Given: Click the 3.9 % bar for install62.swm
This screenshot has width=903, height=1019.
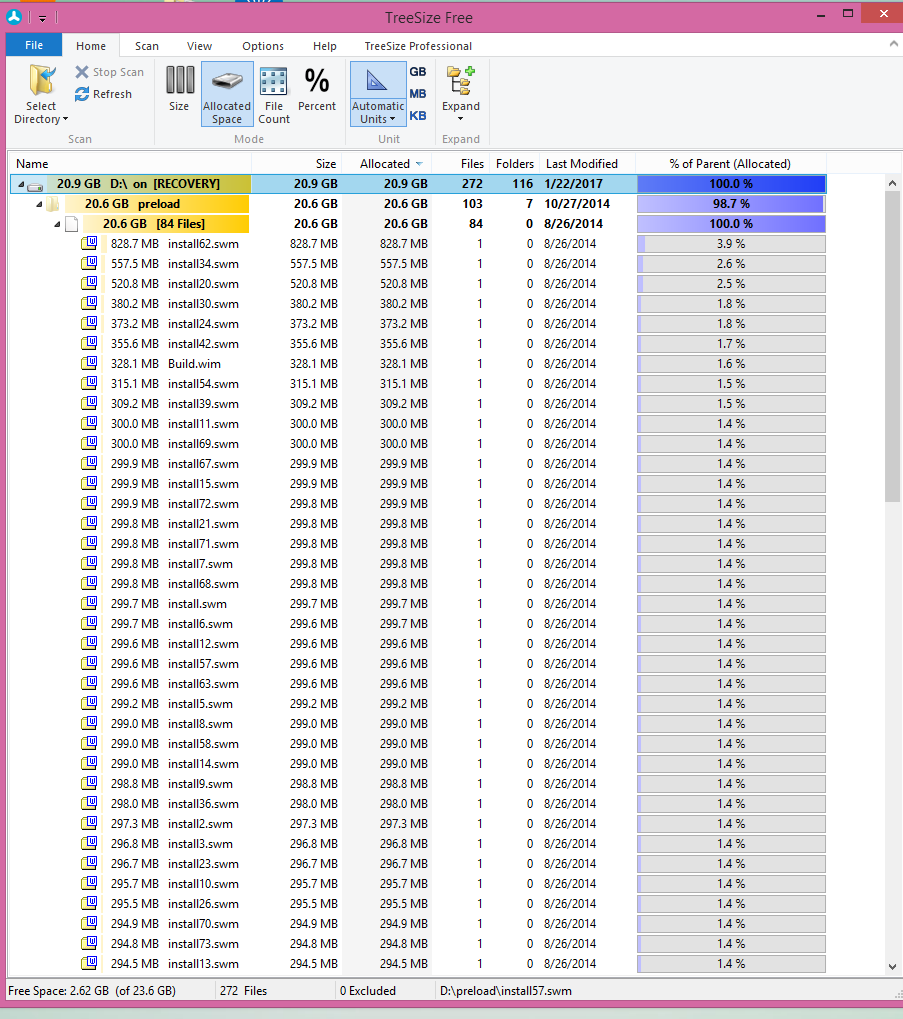Looking at the screenshot, I should (731, 244).
